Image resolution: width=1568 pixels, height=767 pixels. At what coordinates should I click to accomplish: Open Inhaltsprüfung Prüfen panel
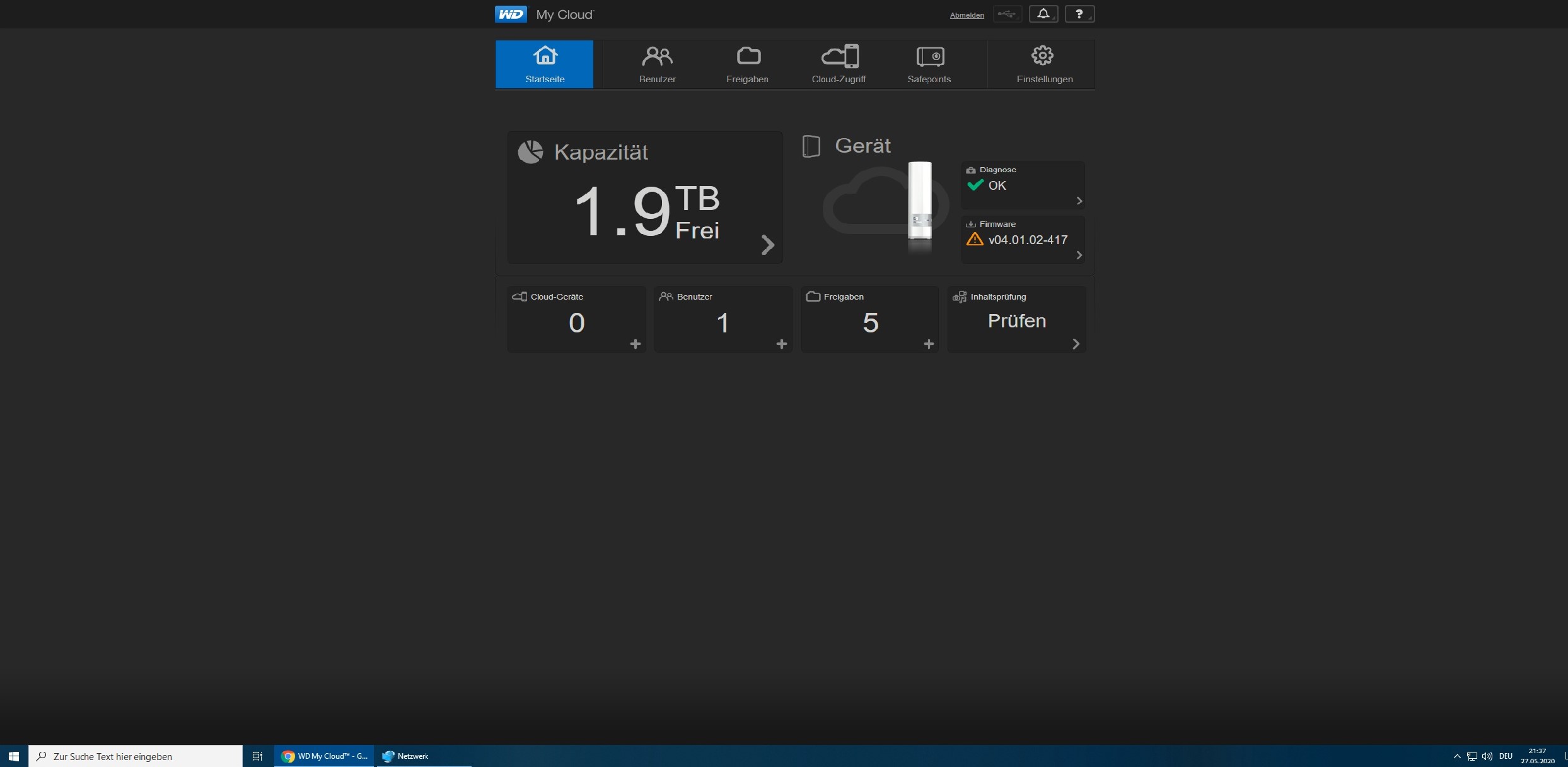1016,320
